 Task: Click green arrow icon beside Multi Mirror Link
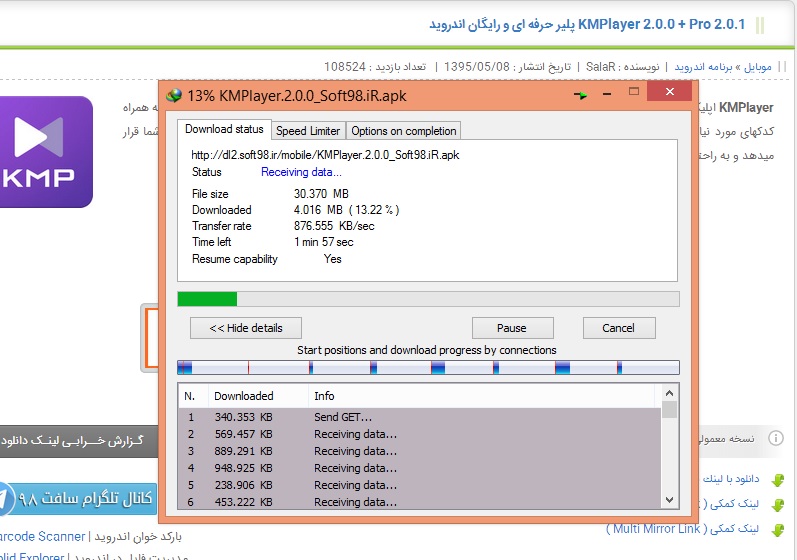click(777, 528)
